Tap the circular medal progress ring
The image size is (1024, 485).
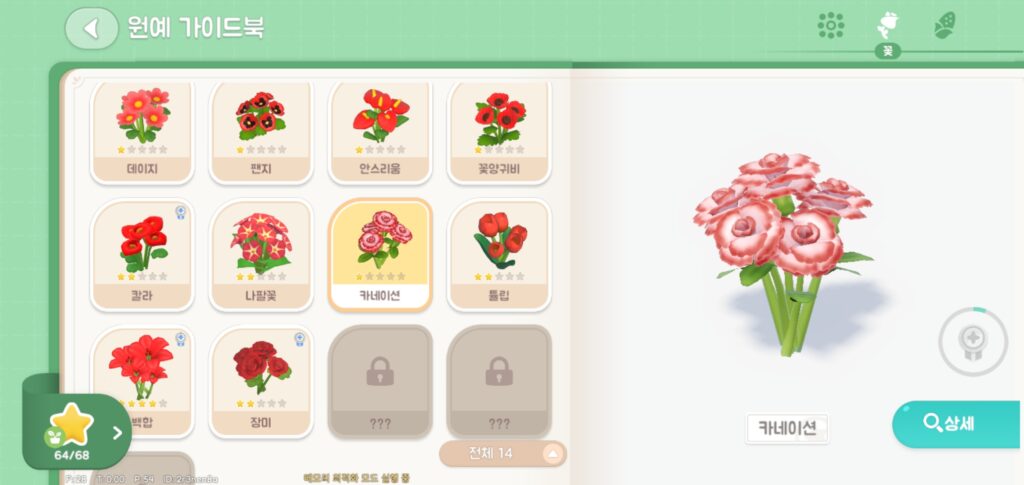click(x=973, y=341)
